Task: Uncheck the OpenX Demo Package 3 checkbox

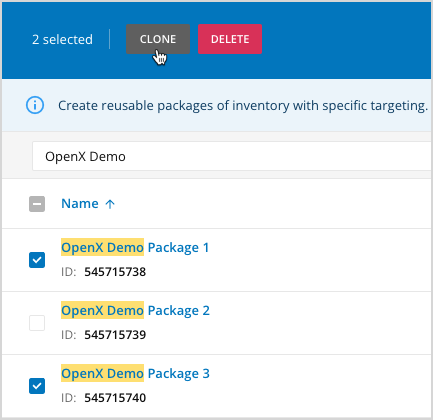Action: click(37, 386)
